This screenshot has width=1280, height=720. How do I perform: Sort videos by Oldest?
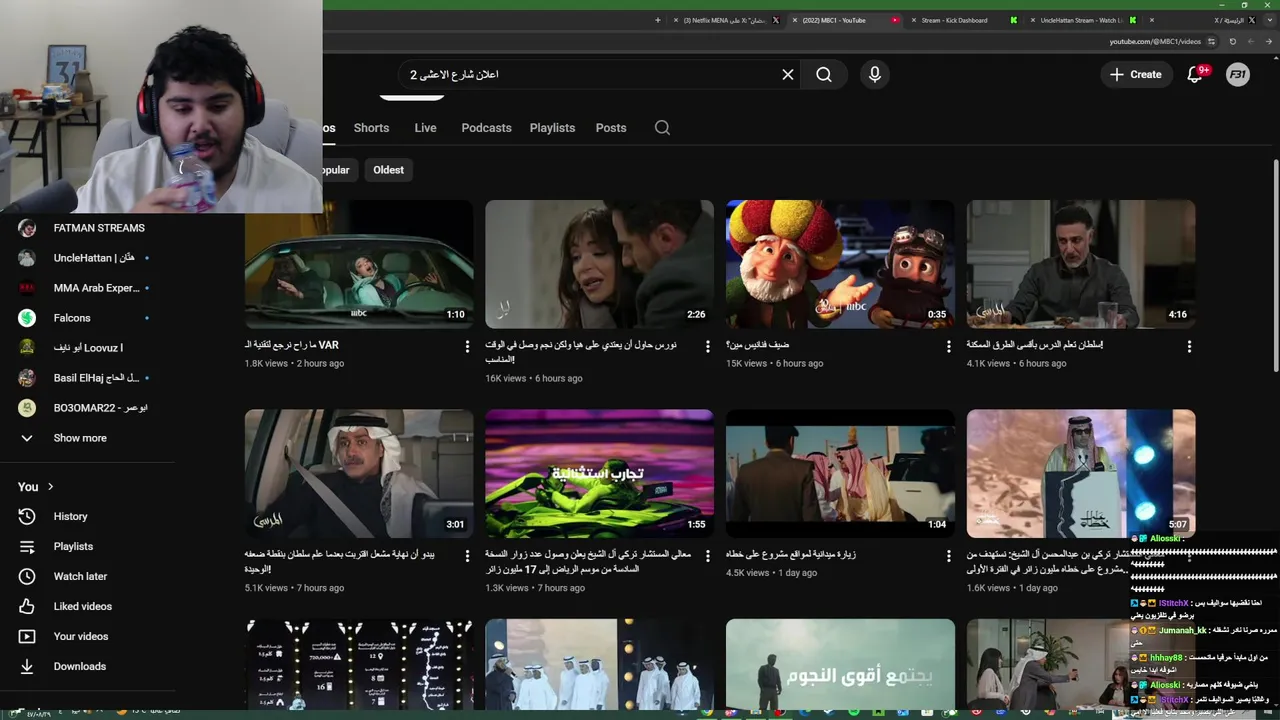(x=388, y=170)
